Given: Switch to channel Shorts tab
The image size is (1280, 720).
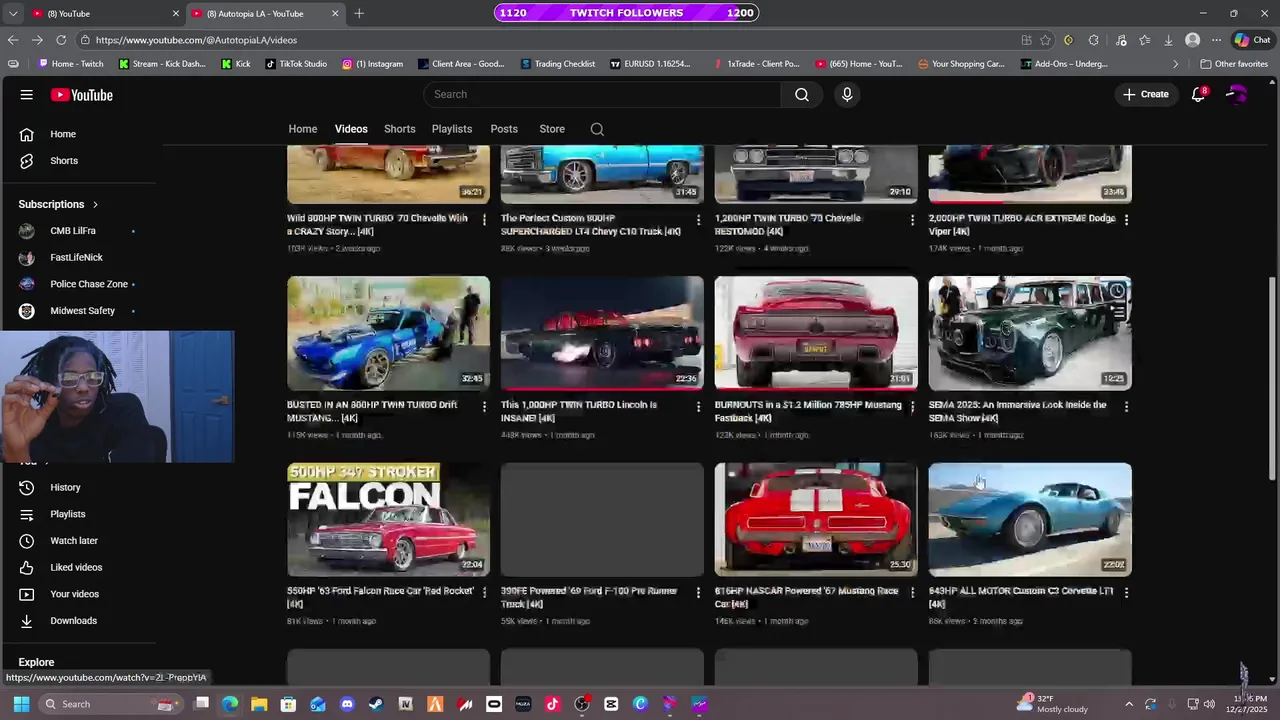Looking at the screenshot, I should (x=400, y=129).
